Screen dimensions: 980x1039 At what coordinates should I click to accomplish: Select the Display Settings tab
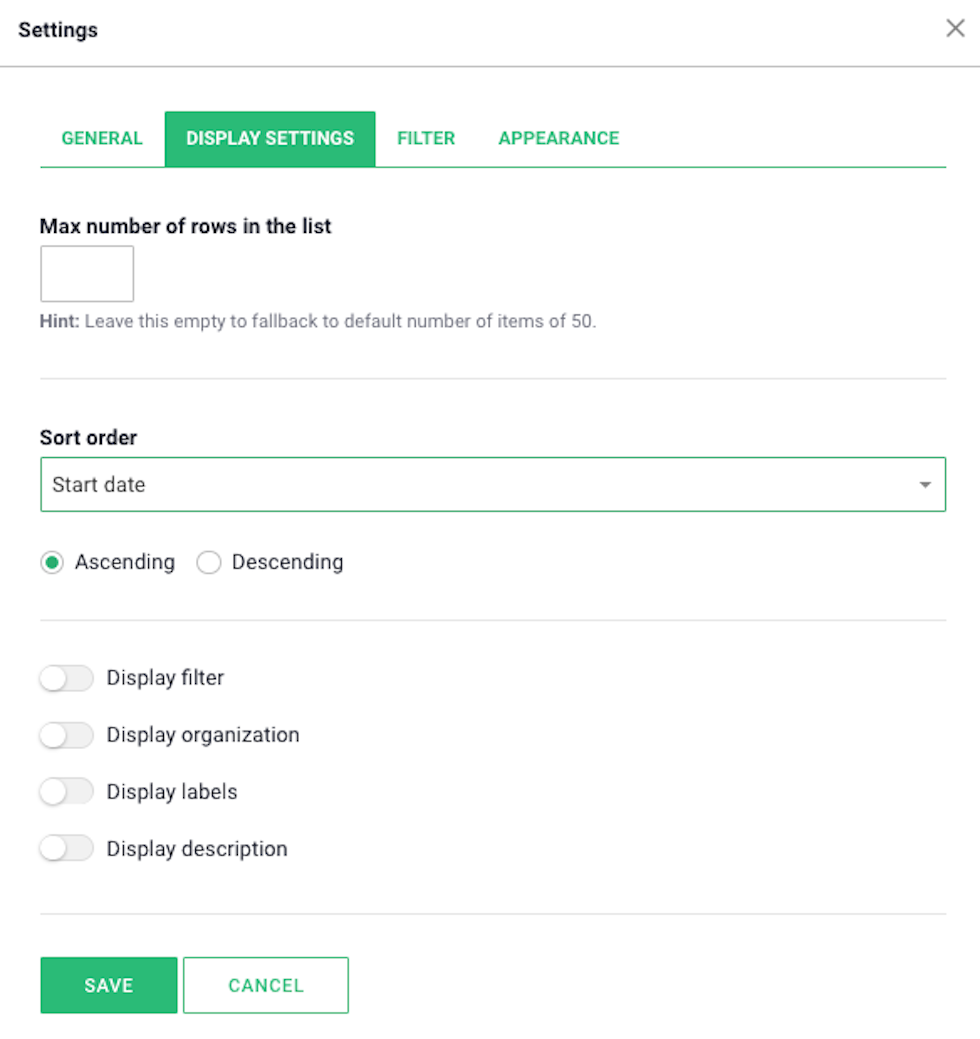[x=270, y=138]
